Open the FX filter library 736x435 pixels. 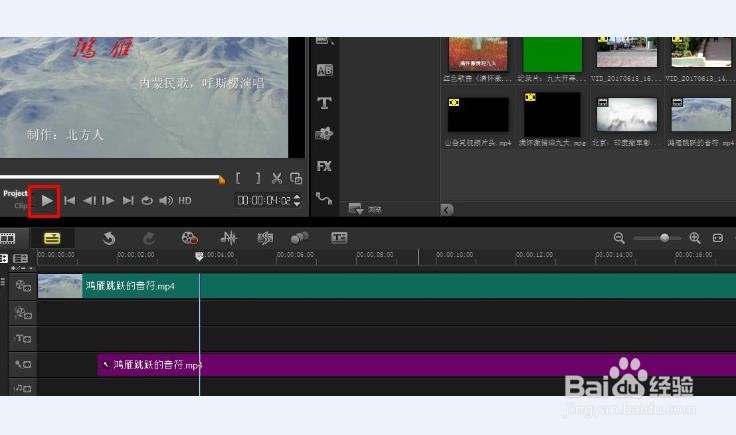[x=324, y=166]
